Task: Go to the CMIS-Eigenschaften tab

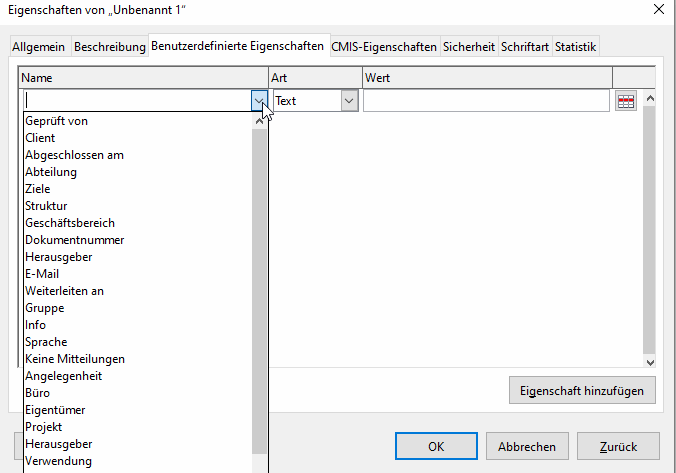Action: [384, 47]
